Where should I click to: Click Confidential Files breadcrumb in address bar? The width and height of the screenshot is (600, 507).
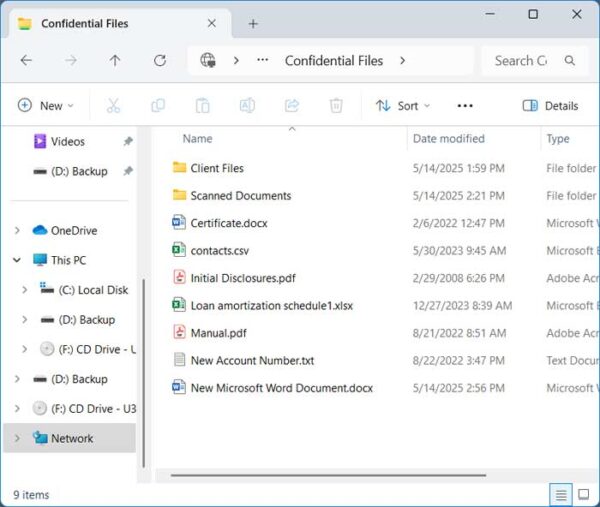point(334,60)
